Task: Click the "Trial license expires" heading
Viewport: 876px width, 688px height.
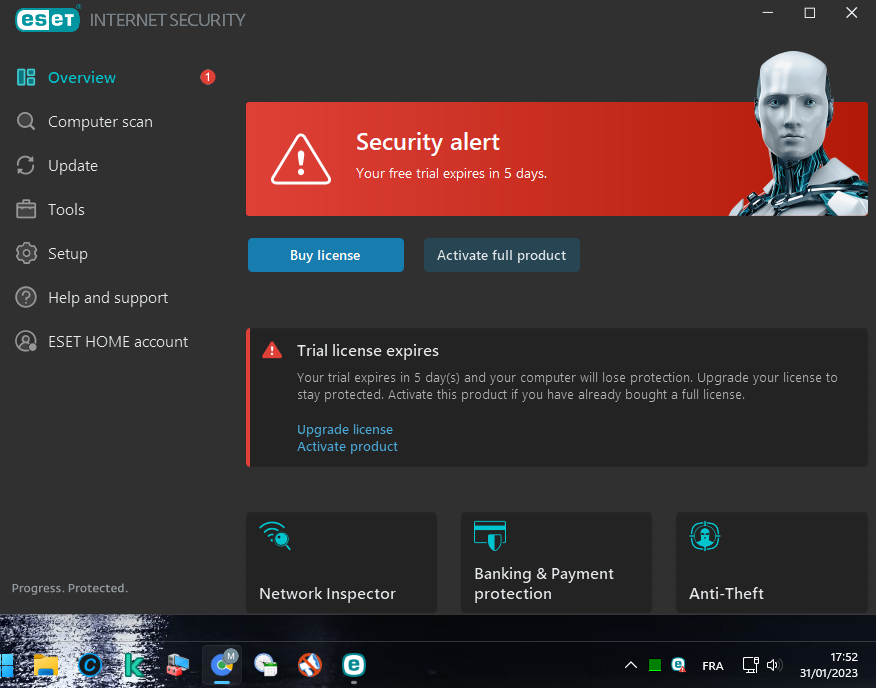Action: pyautogui.click(x=368, y=350)
